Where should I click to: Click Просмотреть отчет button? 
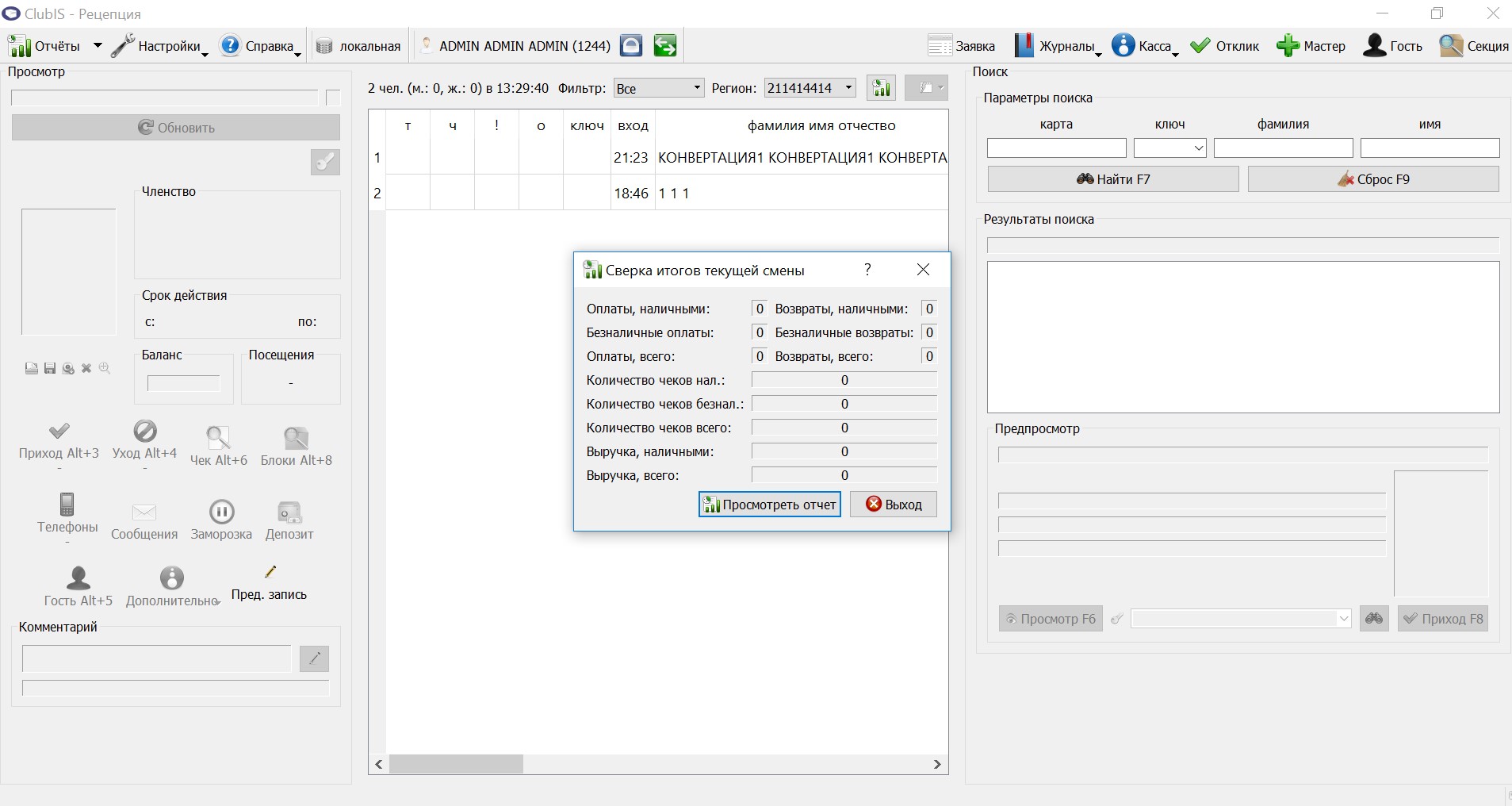pyautogui.click(x=770, y=505)
